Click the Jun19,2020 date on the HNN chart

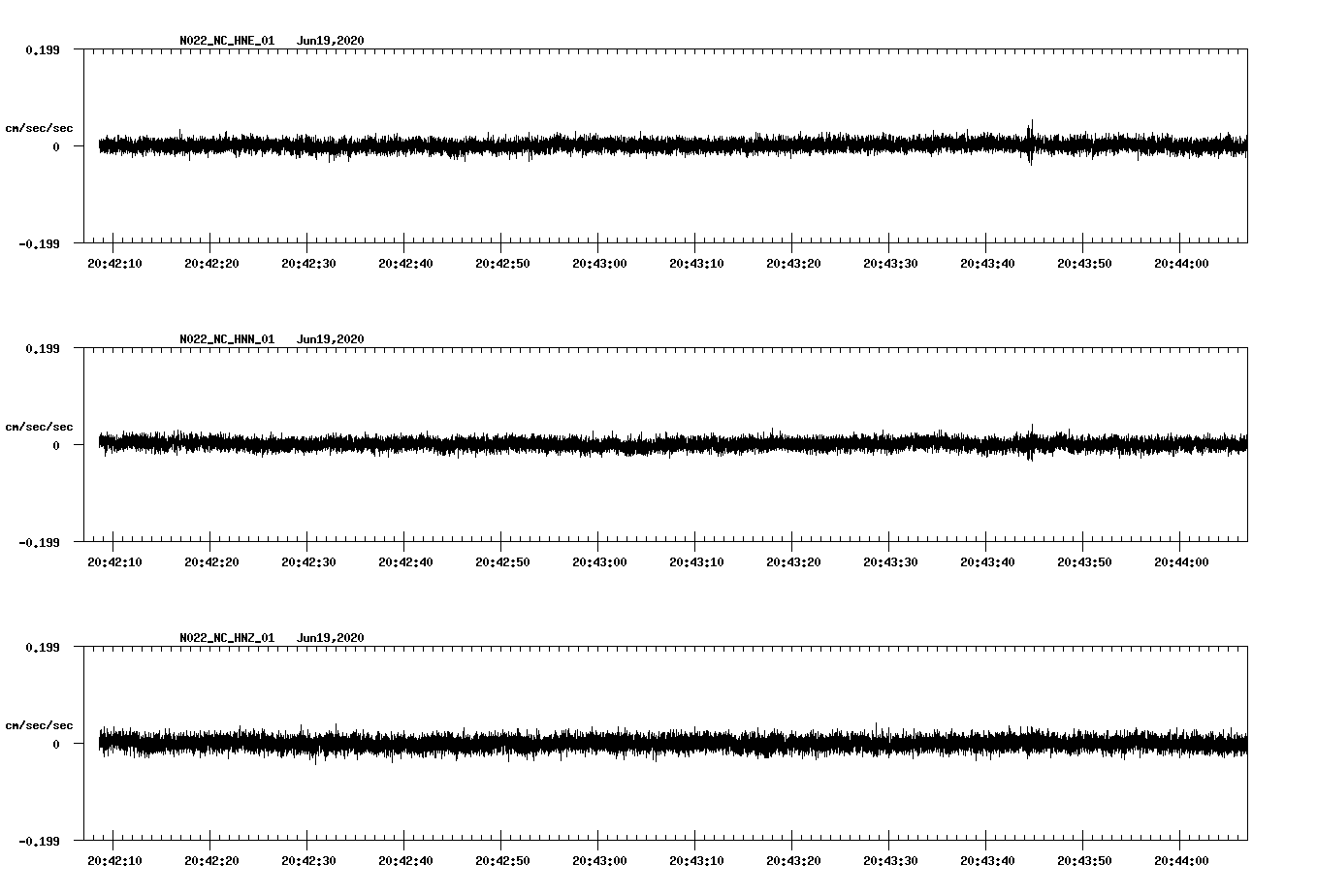[x=331, y=339]
